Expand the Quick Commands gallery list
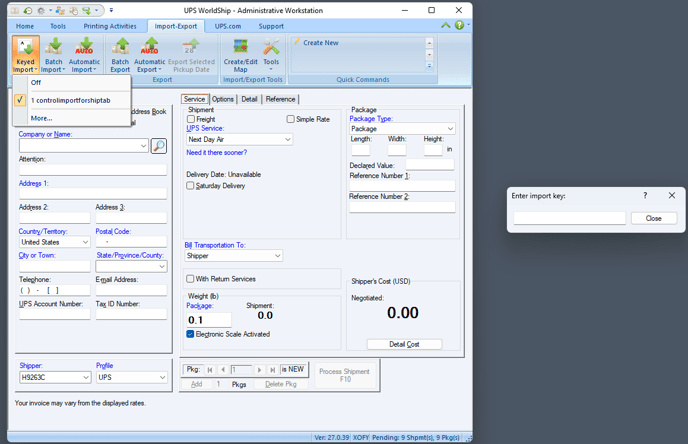 coord(430,66)
